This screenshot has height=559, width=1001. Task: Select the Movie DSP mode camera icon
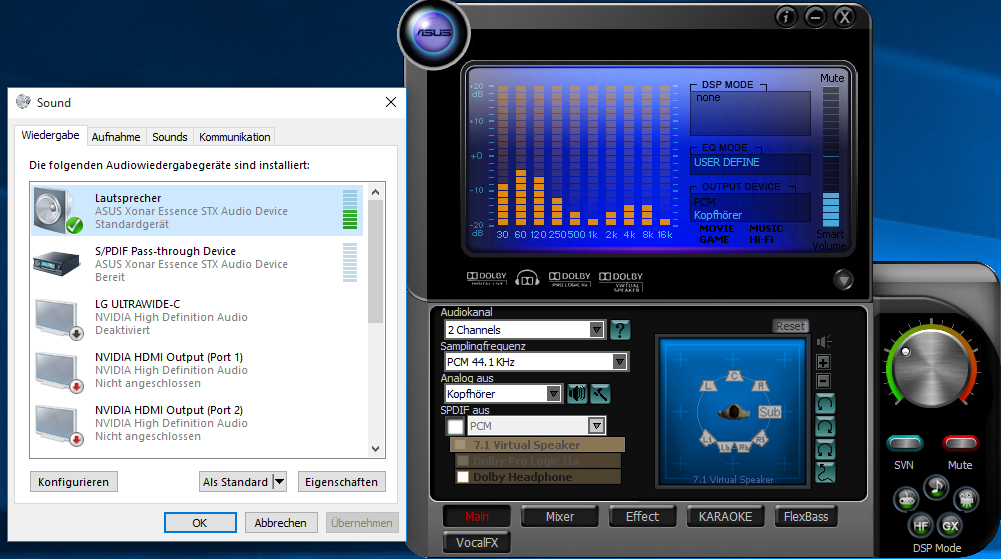pos(966,499)
